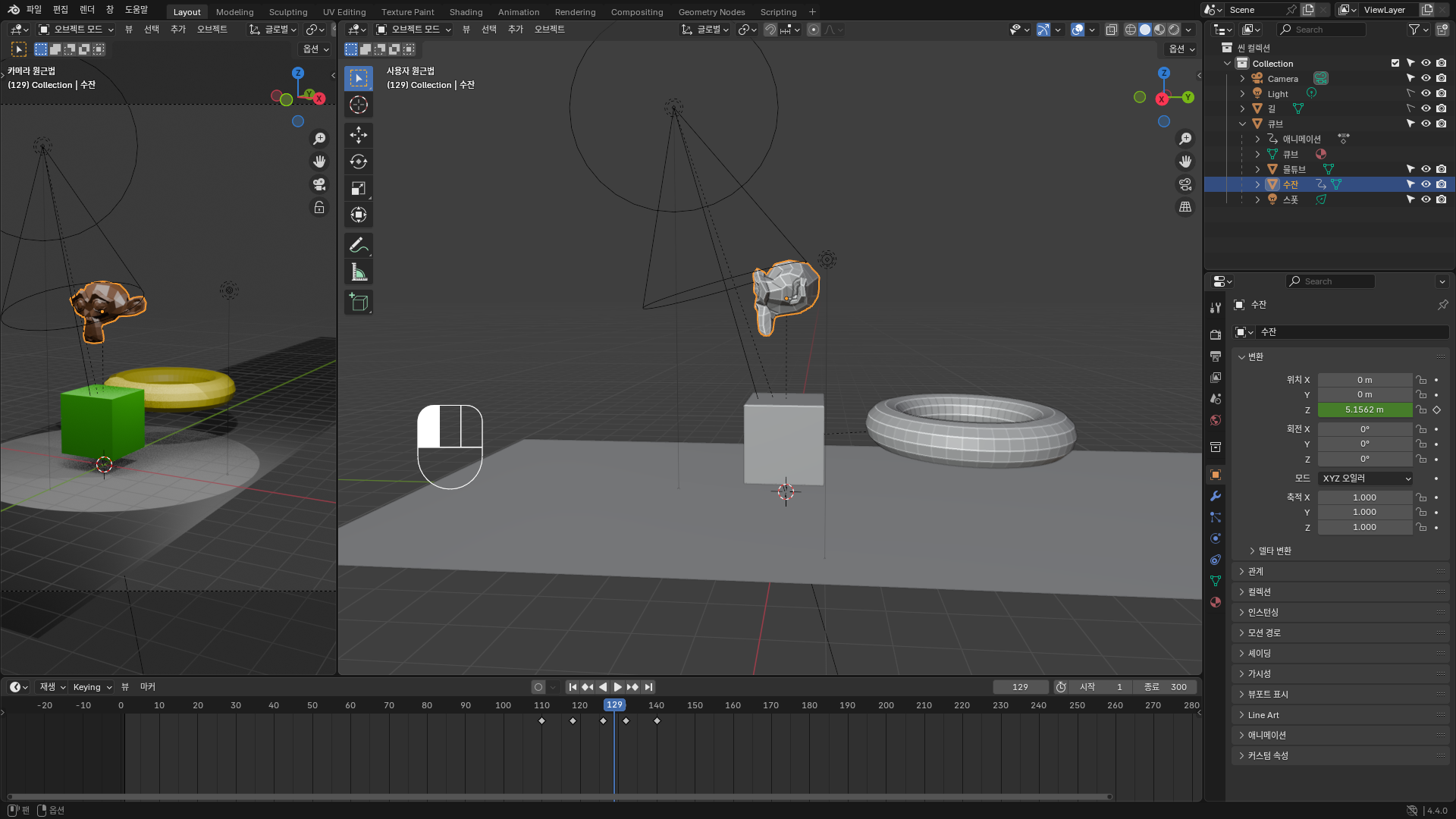Choose the Add Cube tool

[x=359, y=303]
